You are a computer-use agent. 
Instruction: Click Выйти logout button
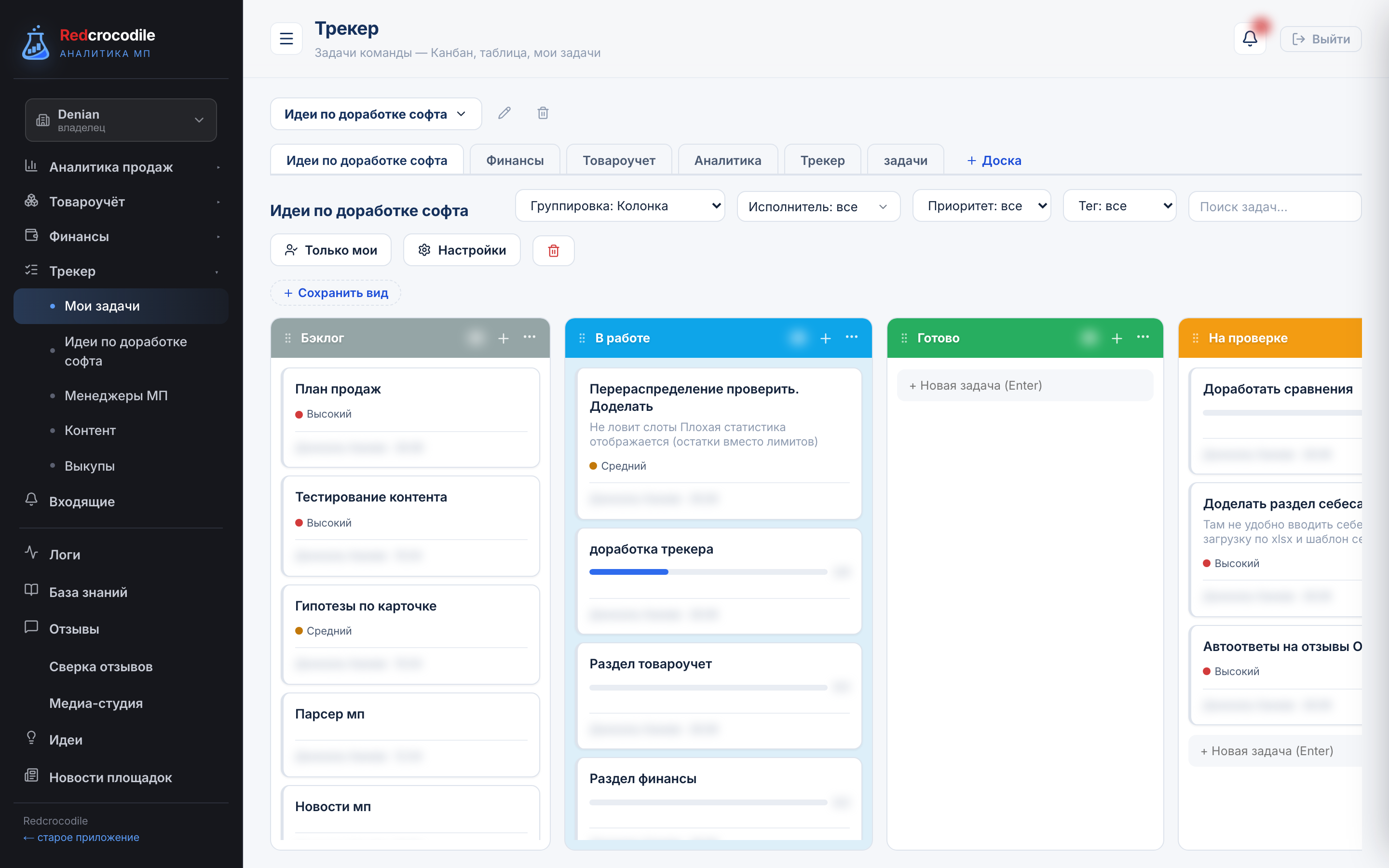(x=1320, y=39)
